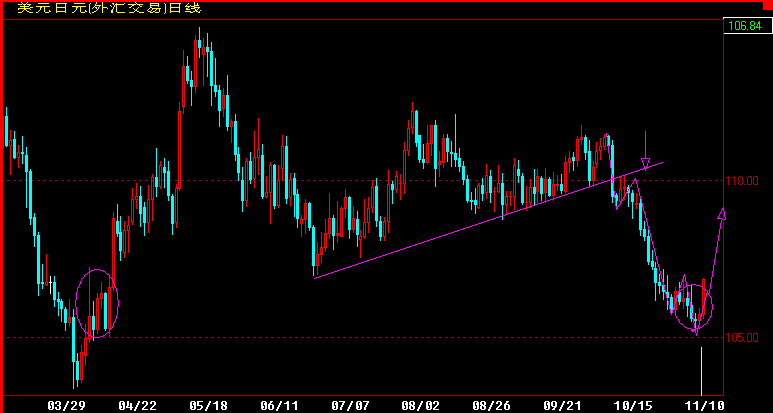773x413 pixels.
Task: Select the 08/02 date label
Action: pyautogui.click(x=422, y=406)
